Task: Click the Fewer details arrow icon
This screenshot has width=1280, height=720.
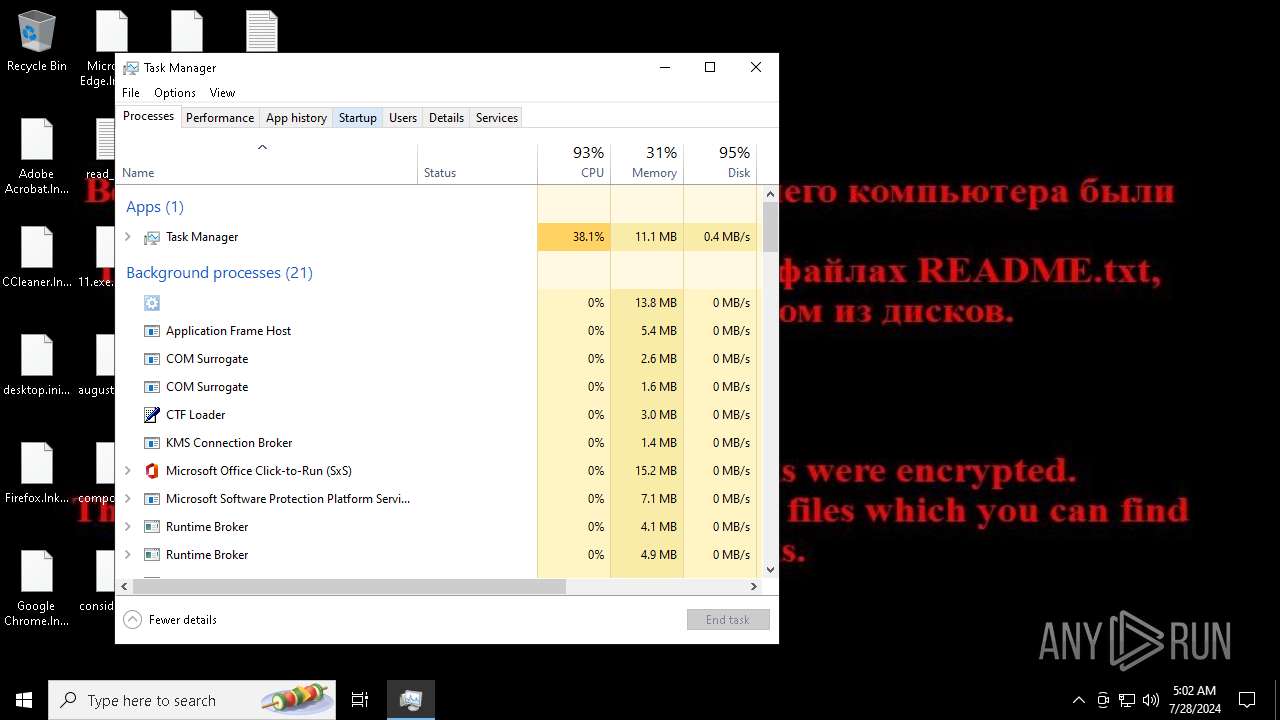Action: (132, 620)
